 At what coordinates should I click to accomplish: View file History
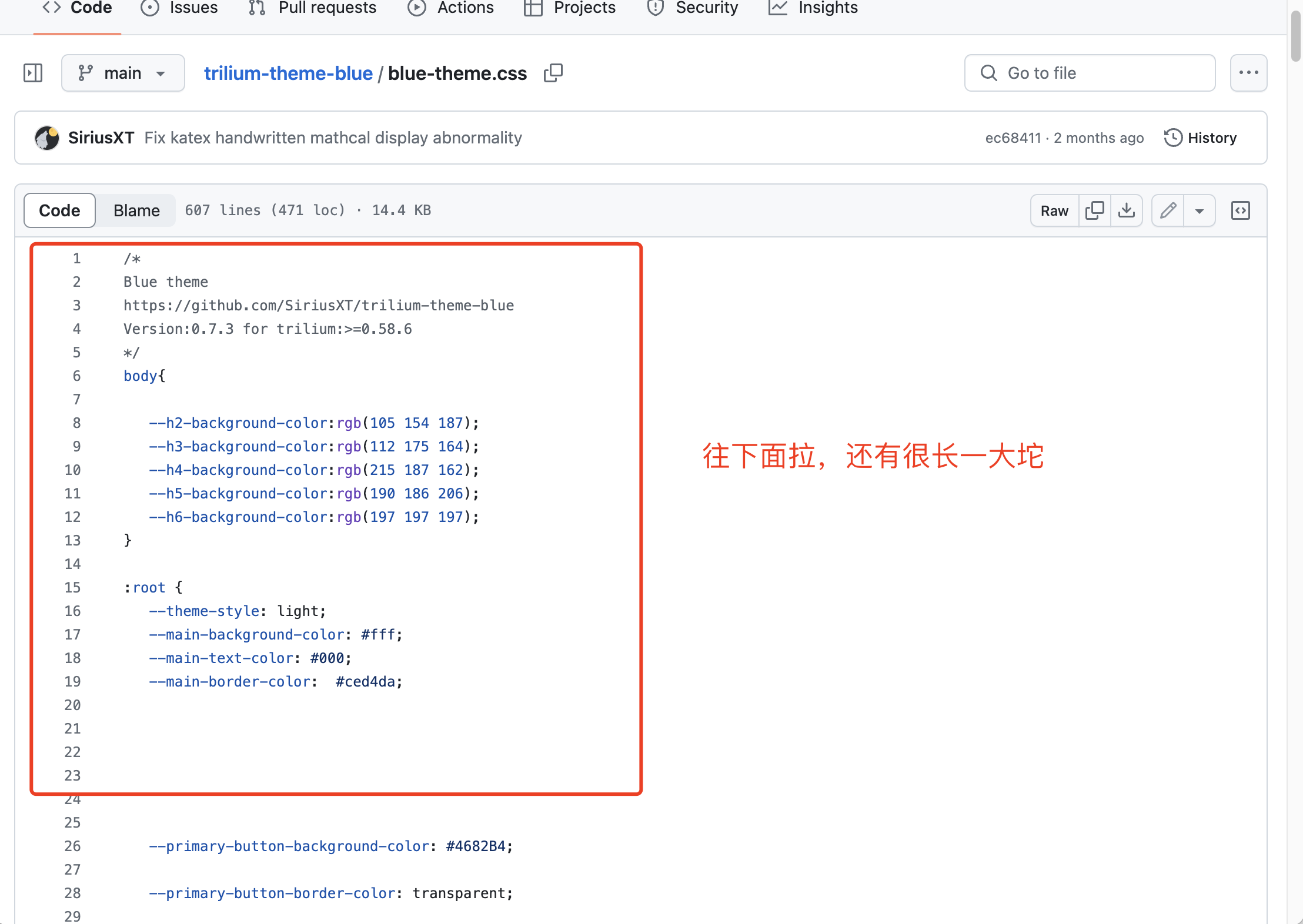pos(1201,138)
